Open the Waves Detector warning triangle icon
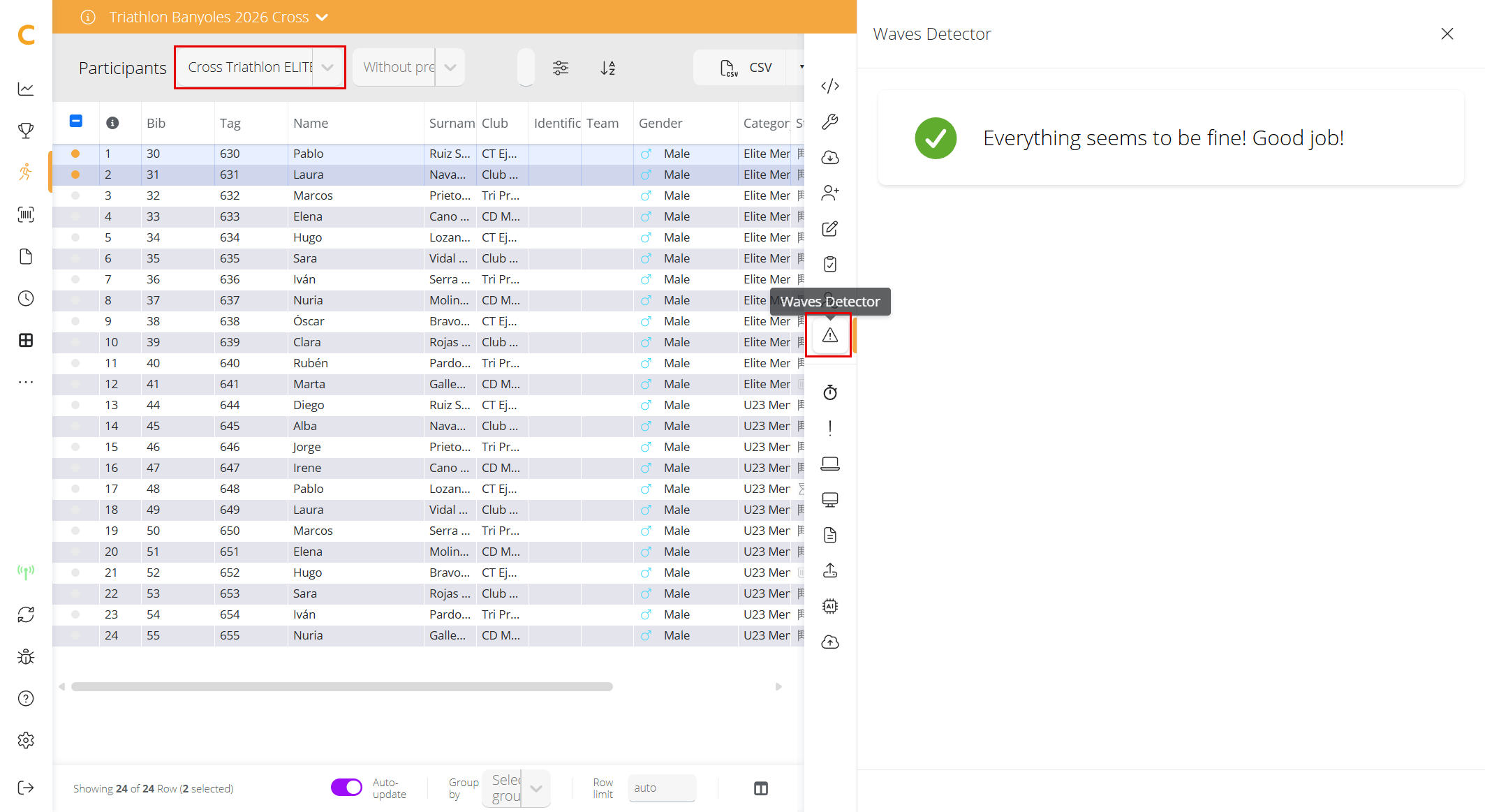Screen dimensions: 1485x812 pyautogui.click(x=830, y=335)
